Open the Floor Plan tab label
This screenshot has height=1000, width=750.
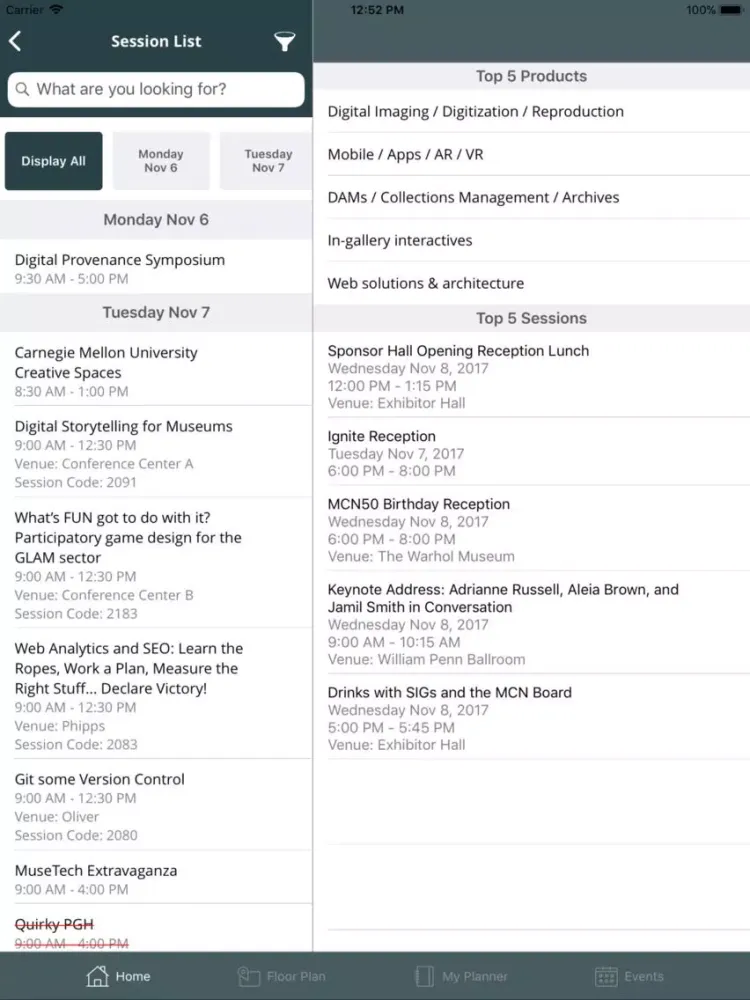[296, 976]
